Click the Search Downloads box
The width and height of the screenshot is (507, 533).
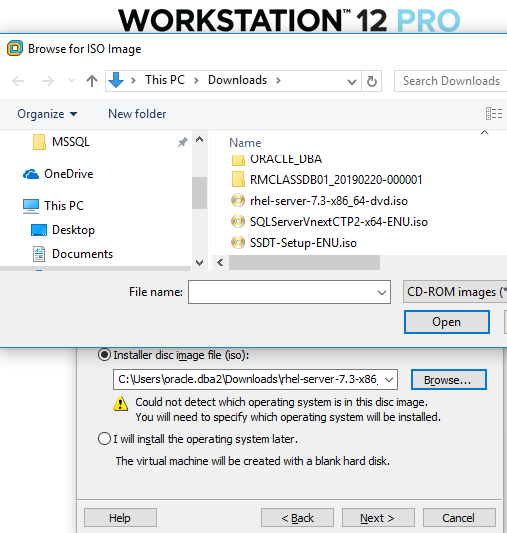pyautogui.click(x=451, y=81)
